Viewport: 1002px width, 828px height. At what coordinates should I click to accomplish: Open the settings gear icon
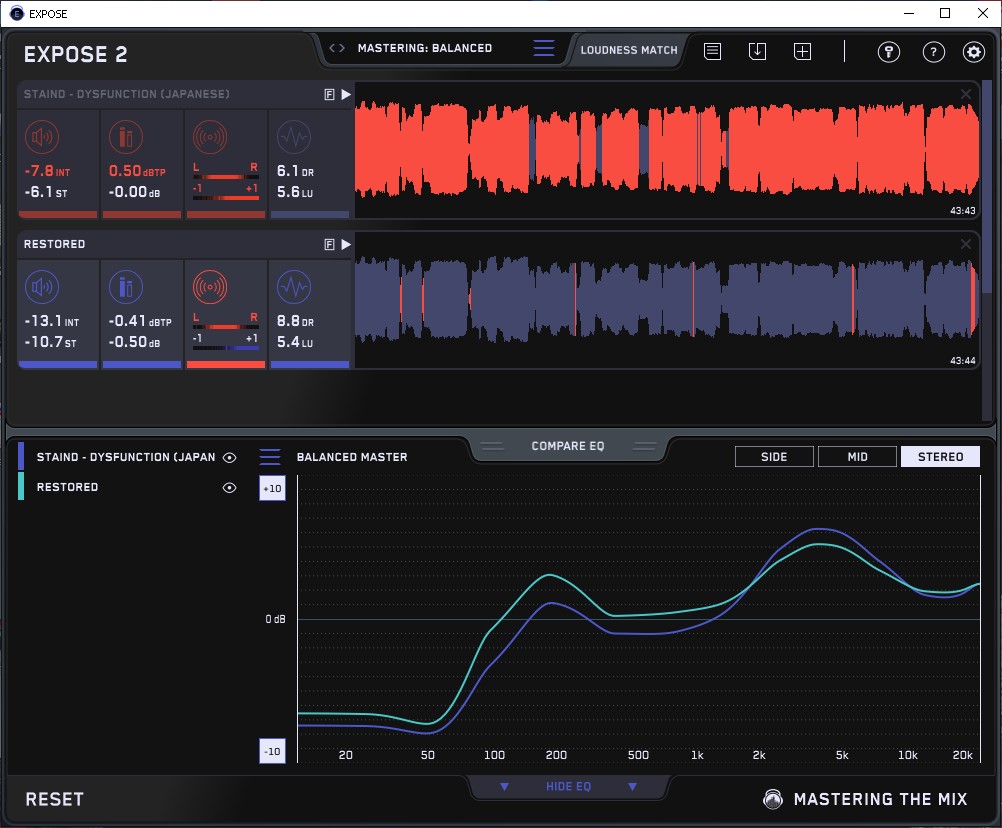pos(973,52)
